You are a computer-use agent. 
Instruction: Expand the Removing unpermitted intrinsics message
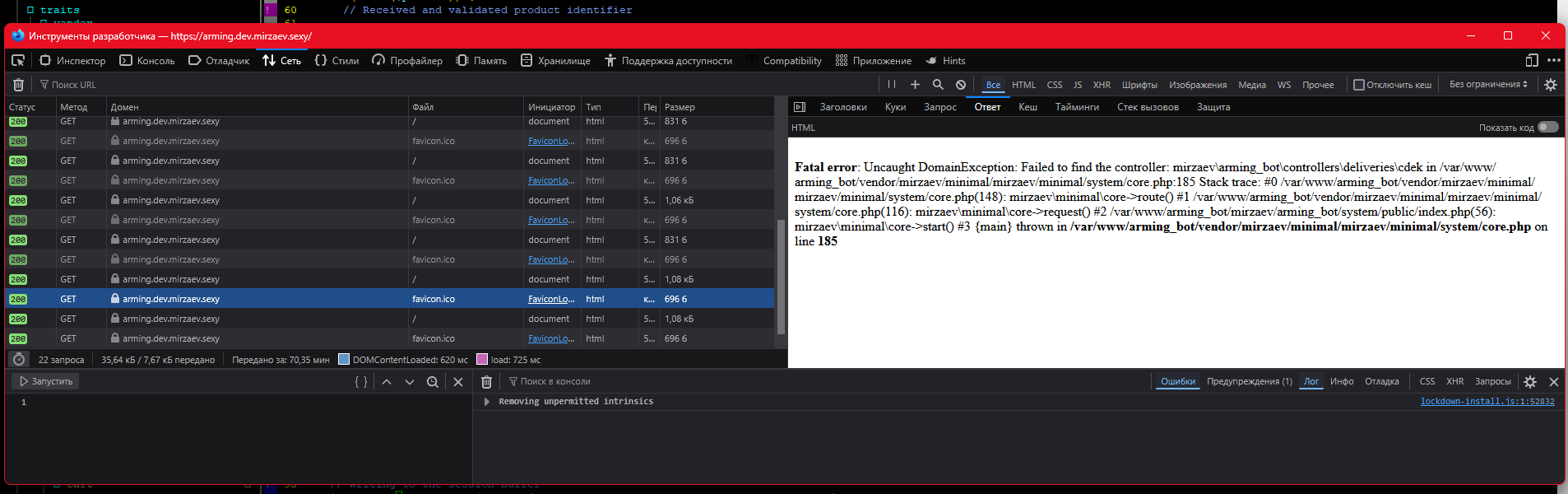click(x=487, y=402)
